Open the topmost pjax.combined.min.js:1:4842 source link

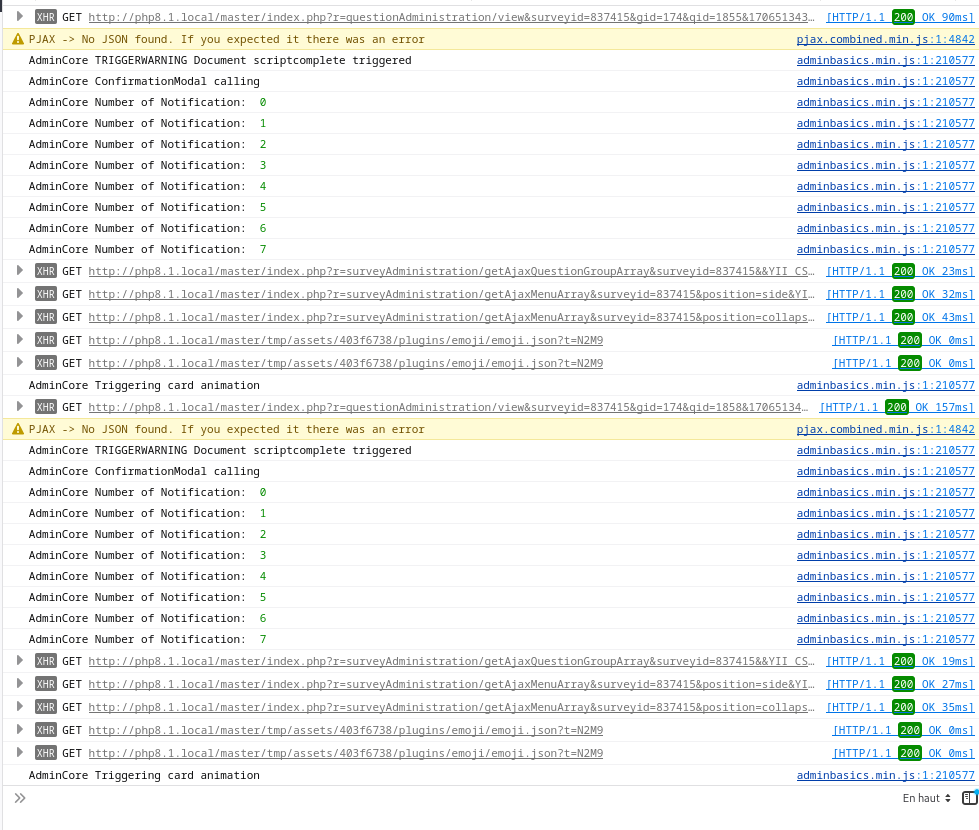click(x=885, y=39)
